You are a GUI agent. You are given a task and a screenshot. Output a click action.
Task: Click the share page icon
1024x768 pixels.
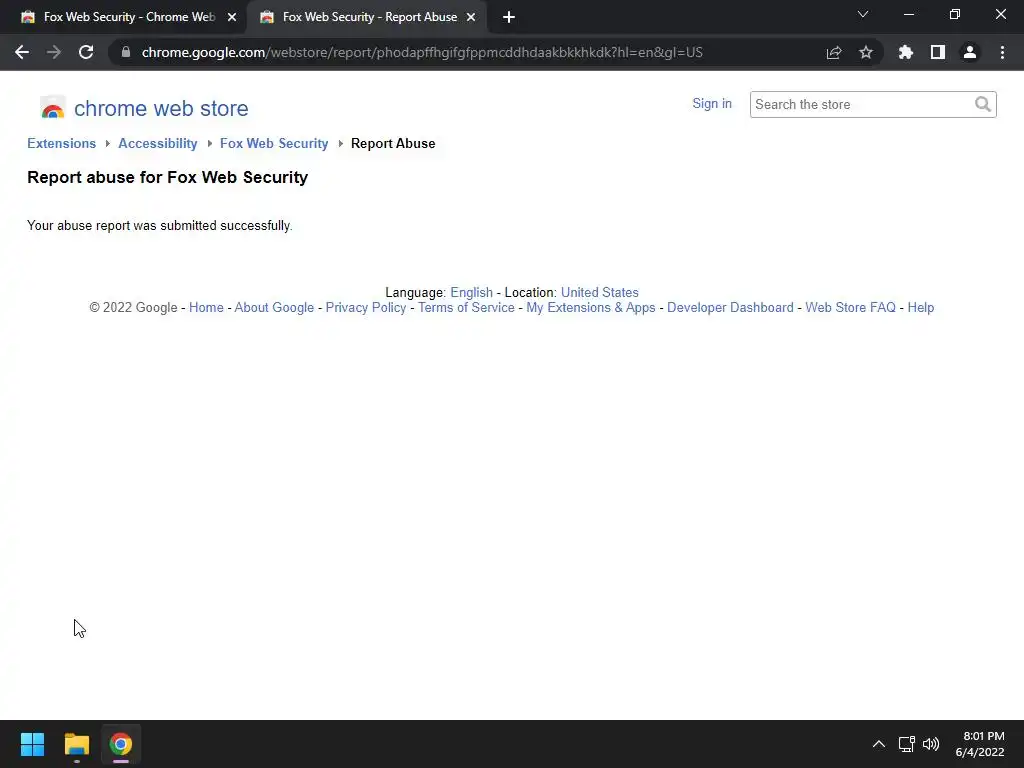(x=834, y=52)
